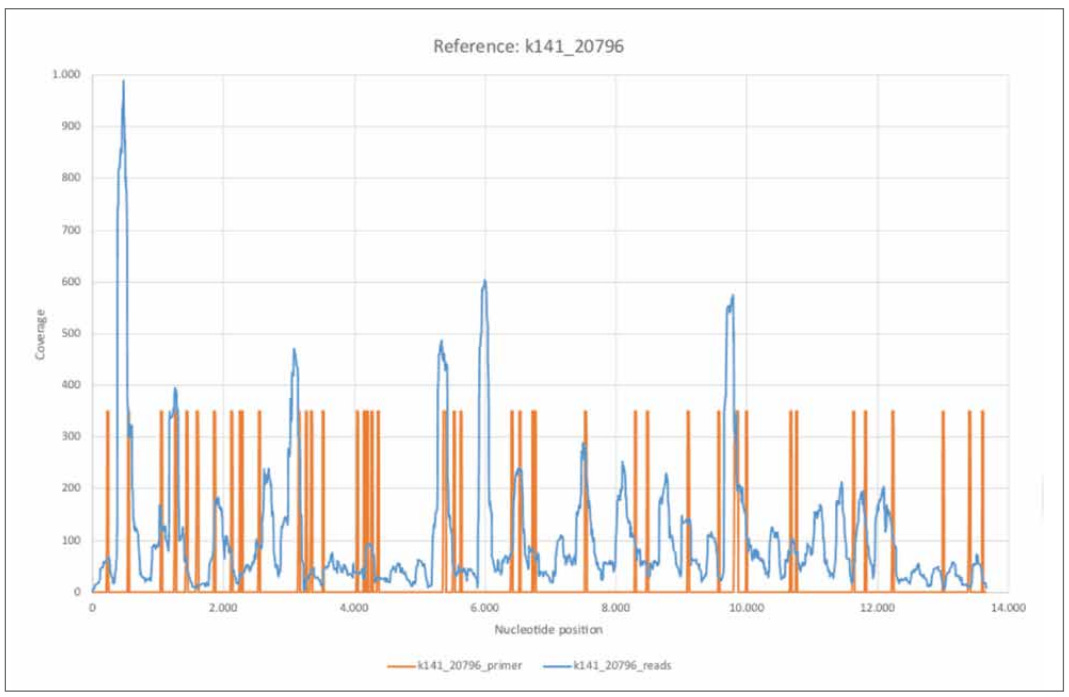Screen dimensions: 1069x697
Task: Click the tallest blue coverage peak near 990
Action: click(x=123, y=82)
